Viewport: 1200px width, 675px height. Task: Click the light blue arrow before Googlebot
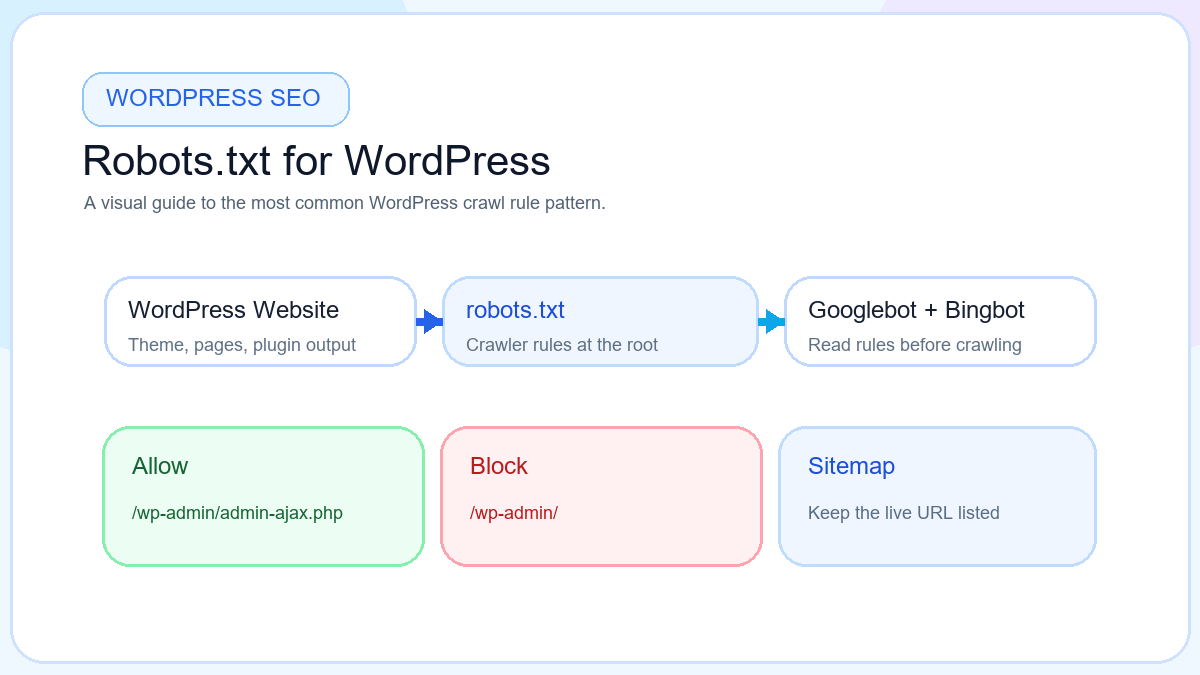[771, 321]
